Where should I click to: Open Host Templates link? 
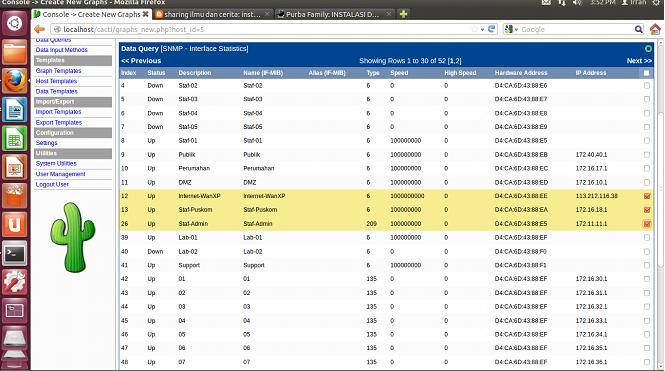[56, 81]
